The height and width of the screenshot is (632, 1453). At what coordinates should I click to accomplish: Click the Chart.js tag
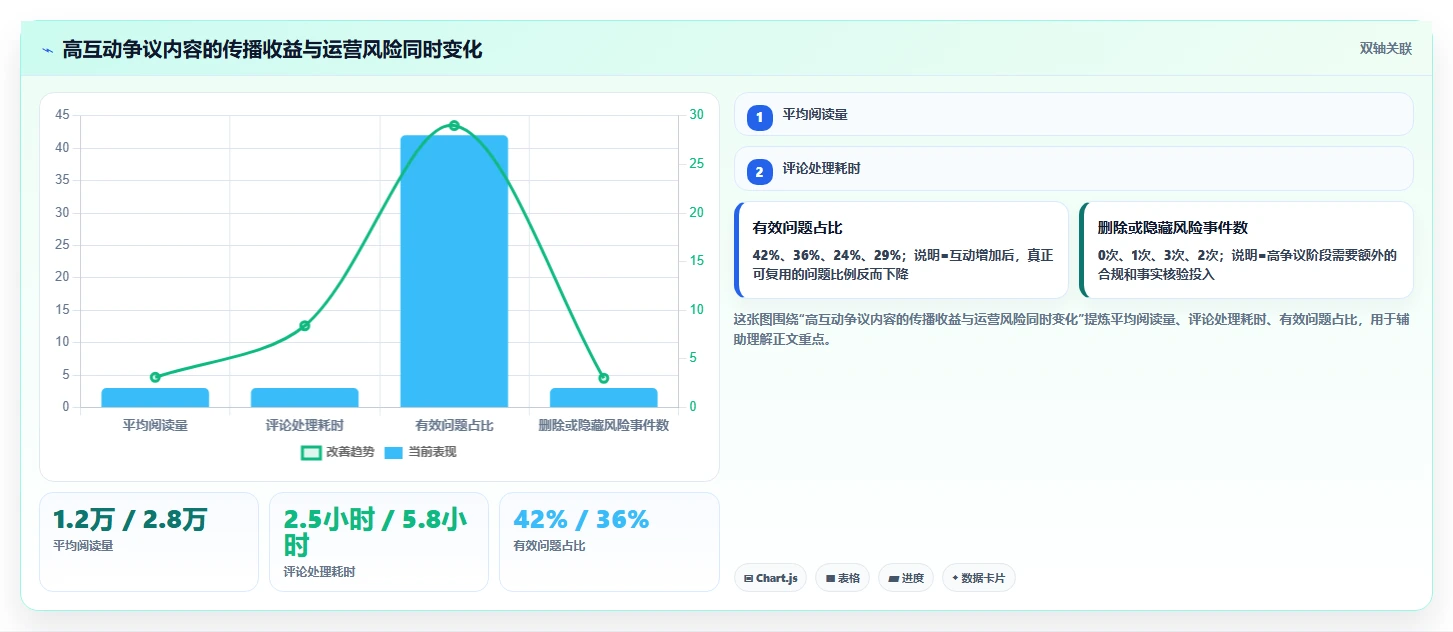pyautogui.click(x=770, y=578)
